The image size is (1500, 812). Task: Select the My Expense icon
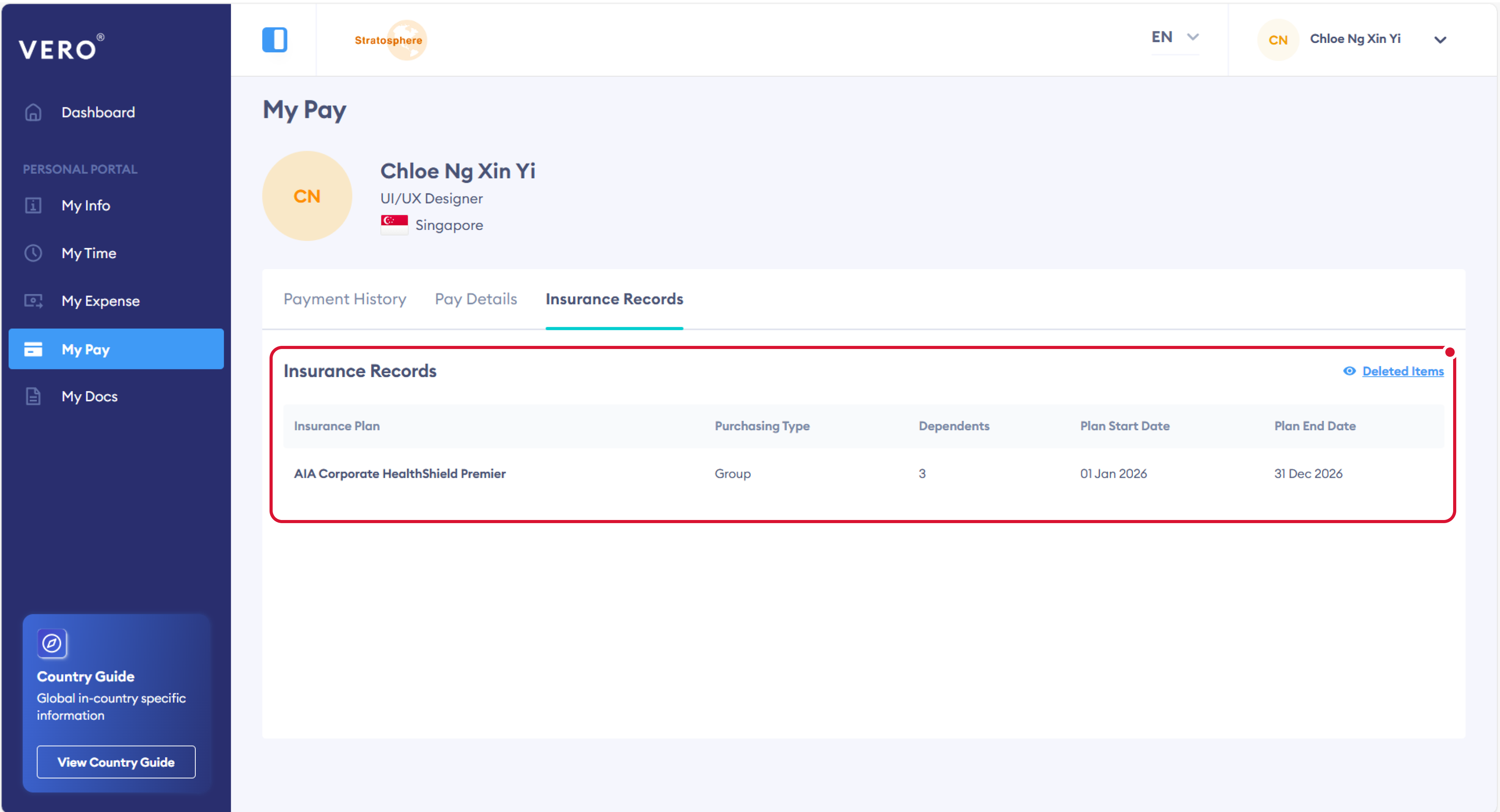[33, 301]
